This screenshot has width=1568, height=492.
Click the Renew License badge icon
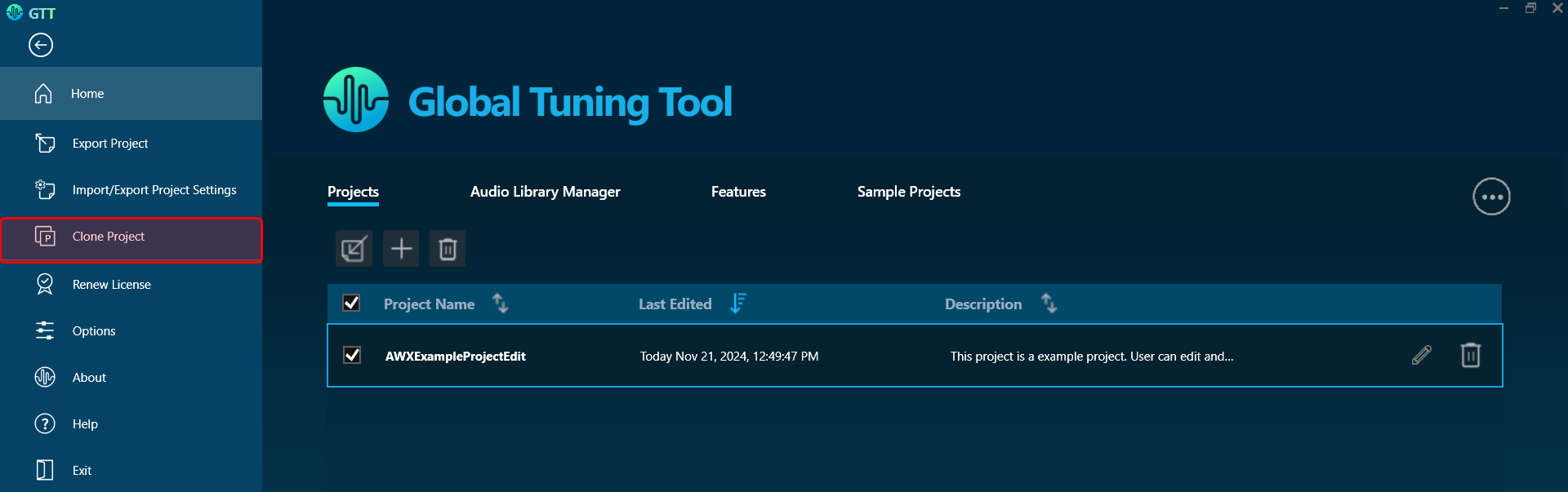[45, 284]
